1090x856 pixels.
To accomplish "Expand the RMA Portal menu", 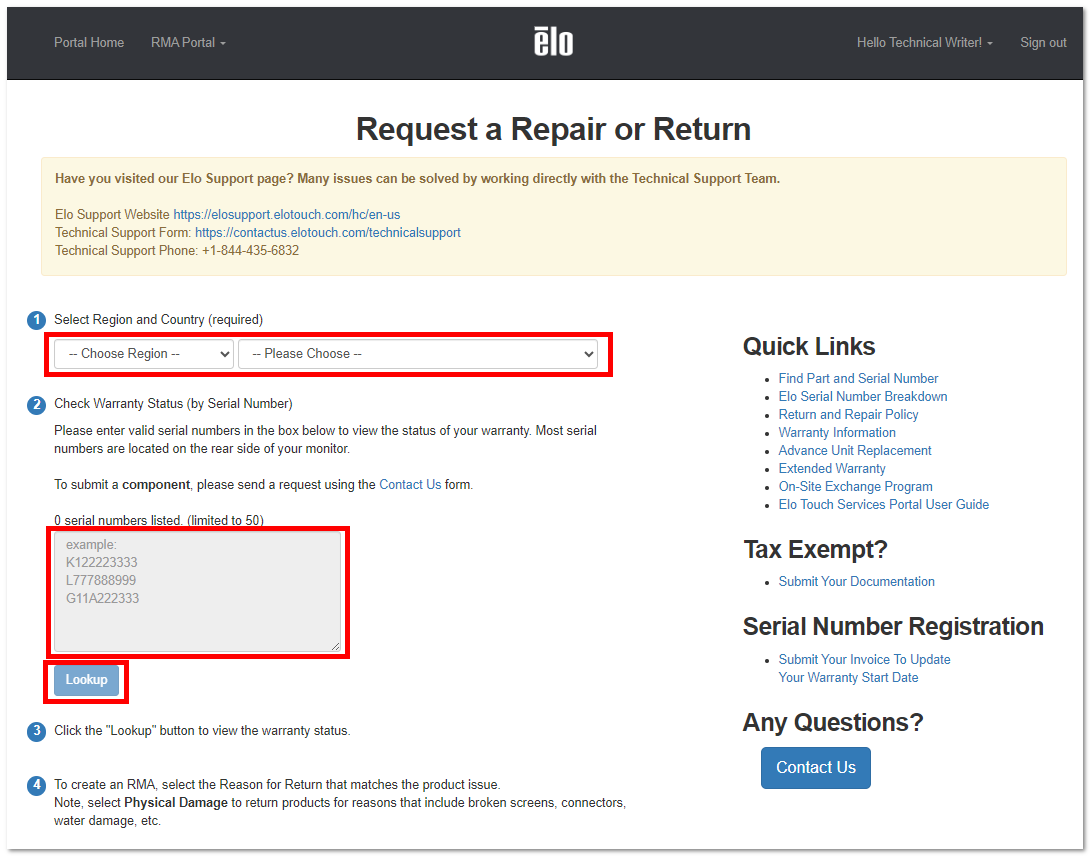I will coord(188,42).
